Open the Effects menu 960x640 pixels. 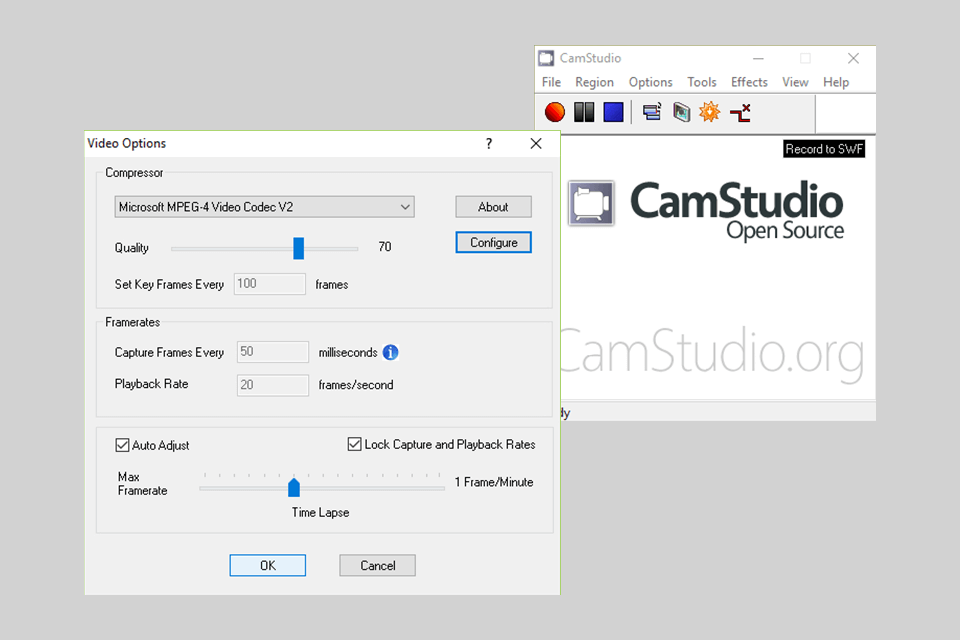(x=749, y=82)
